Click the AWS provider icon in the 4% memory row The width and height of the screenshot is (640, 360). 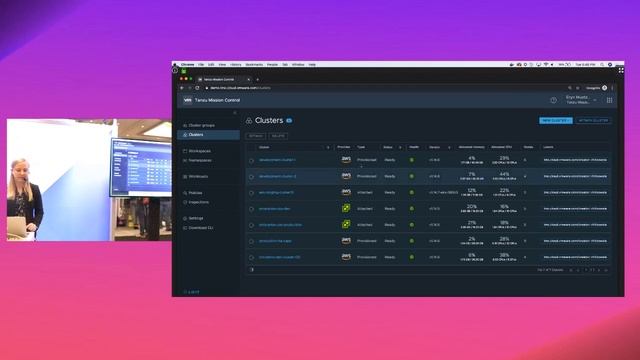point(346,160)
